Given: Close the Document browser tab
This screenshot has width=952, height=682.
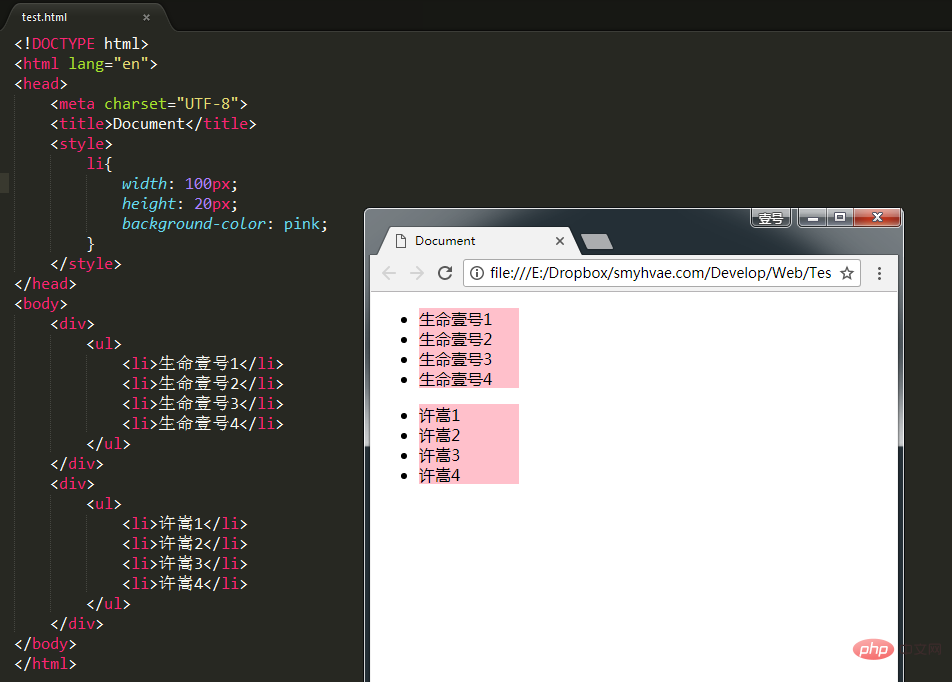Looking at the screenshot, I should (560, 241).
